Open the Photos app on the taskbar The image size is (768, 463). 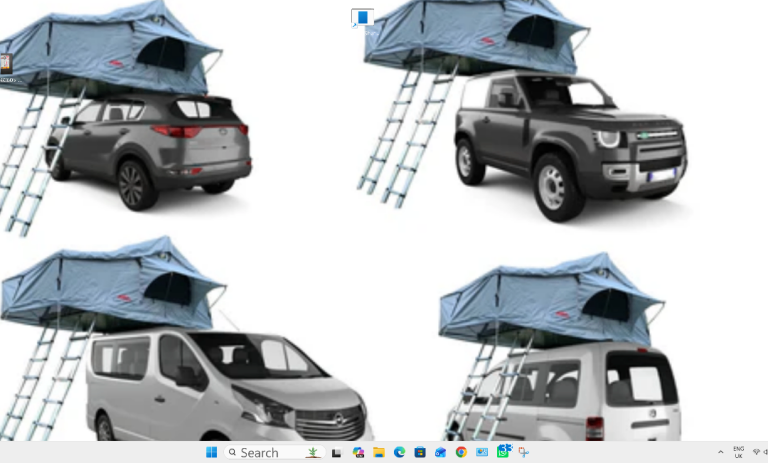482,452
